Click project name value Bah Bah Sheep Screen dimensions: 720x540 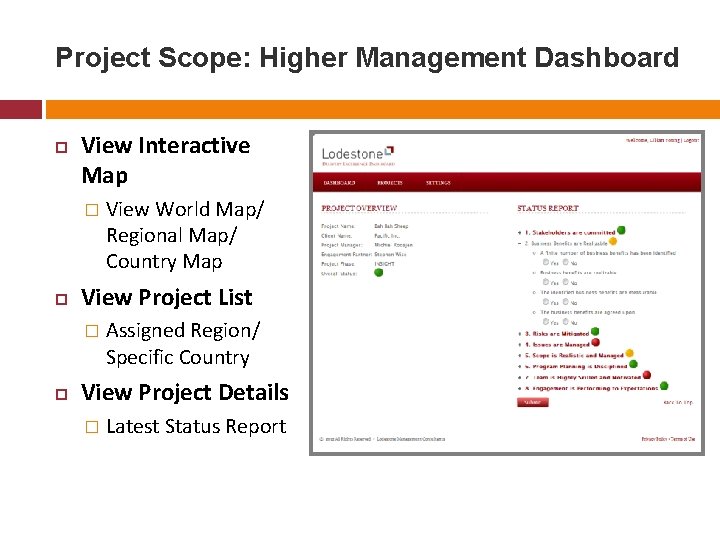[x=391, y=226]
